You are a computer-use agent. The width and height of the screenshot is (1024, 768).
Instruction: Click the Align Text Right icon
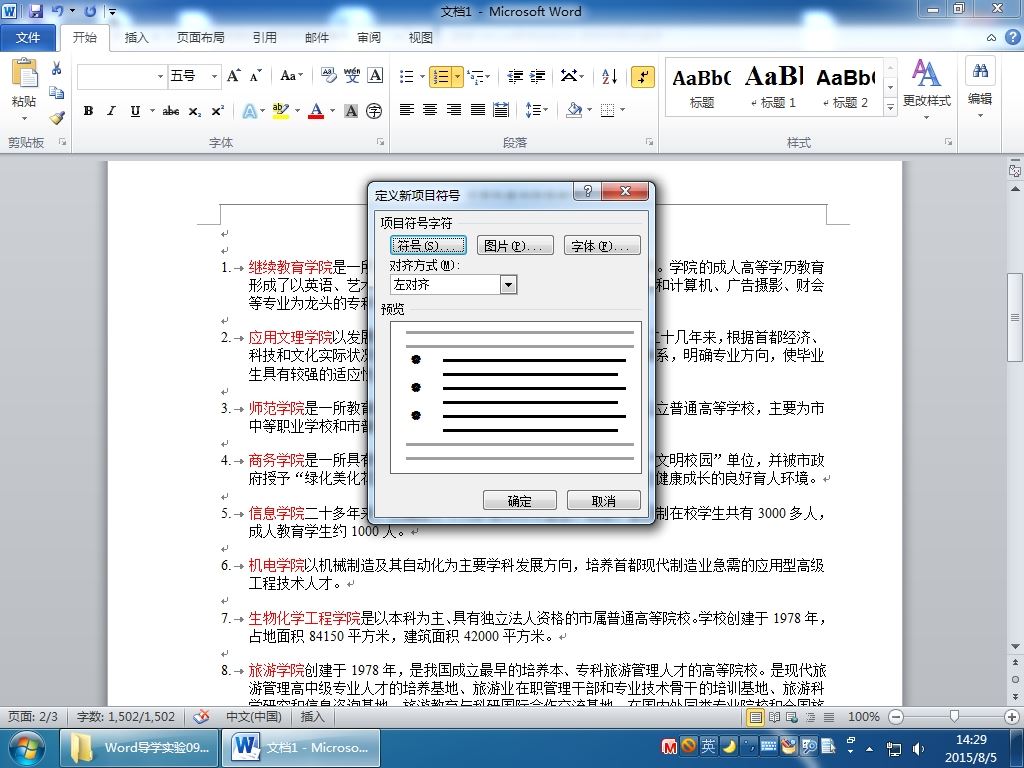(453, 110)
